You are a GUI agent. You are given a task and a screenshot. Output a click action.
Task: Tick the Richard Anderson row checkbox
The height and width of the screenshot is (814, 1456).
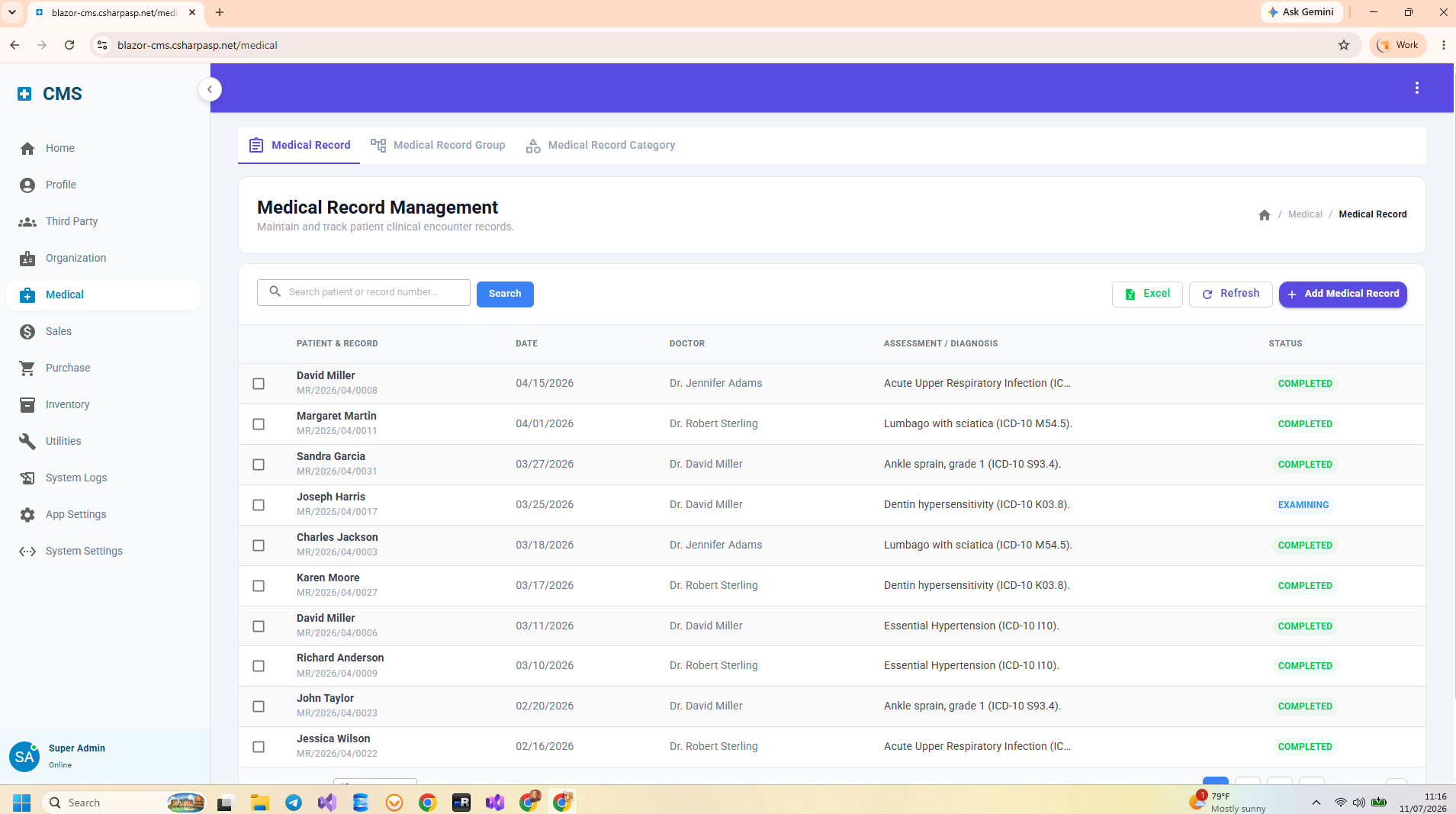tap(259, 666)
